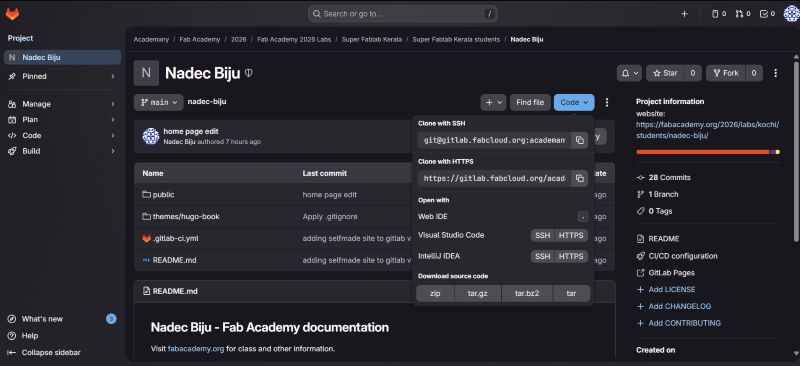Open notification bell settings dropdown
800x366 pixels.
click(629, 73)
